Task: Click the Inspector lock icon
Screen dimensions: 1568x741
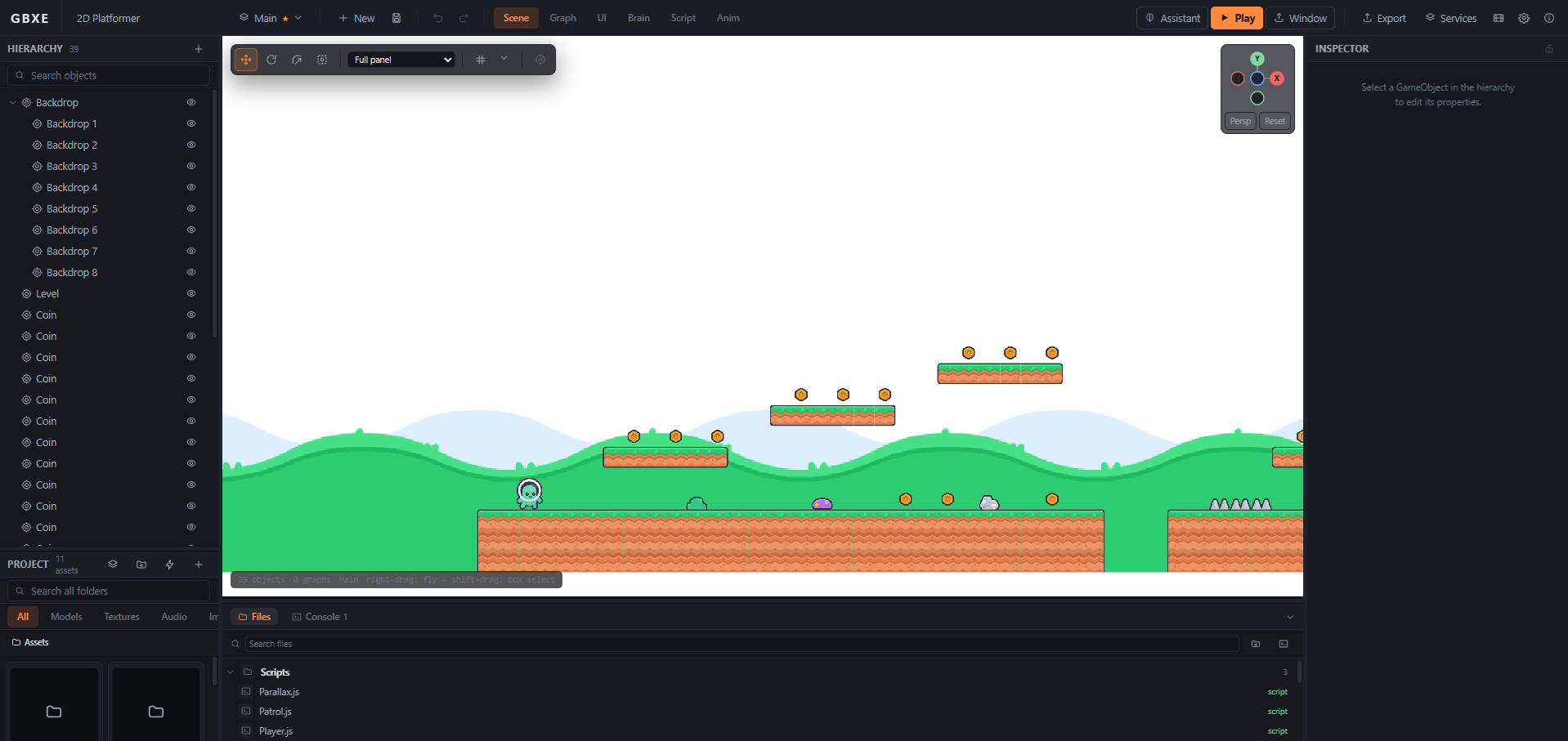Action: (1549, 49)
